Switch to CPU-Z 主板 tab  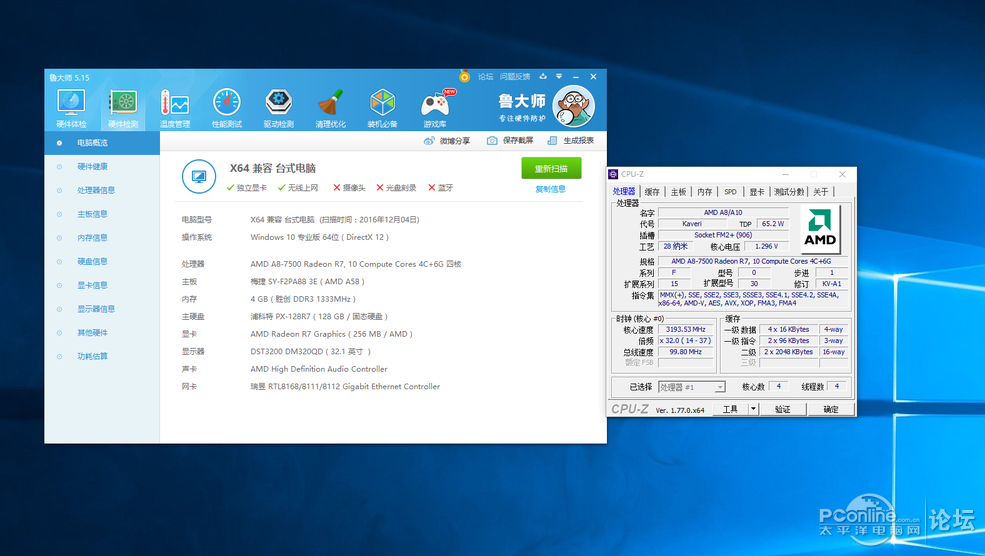tap(678, 192)
